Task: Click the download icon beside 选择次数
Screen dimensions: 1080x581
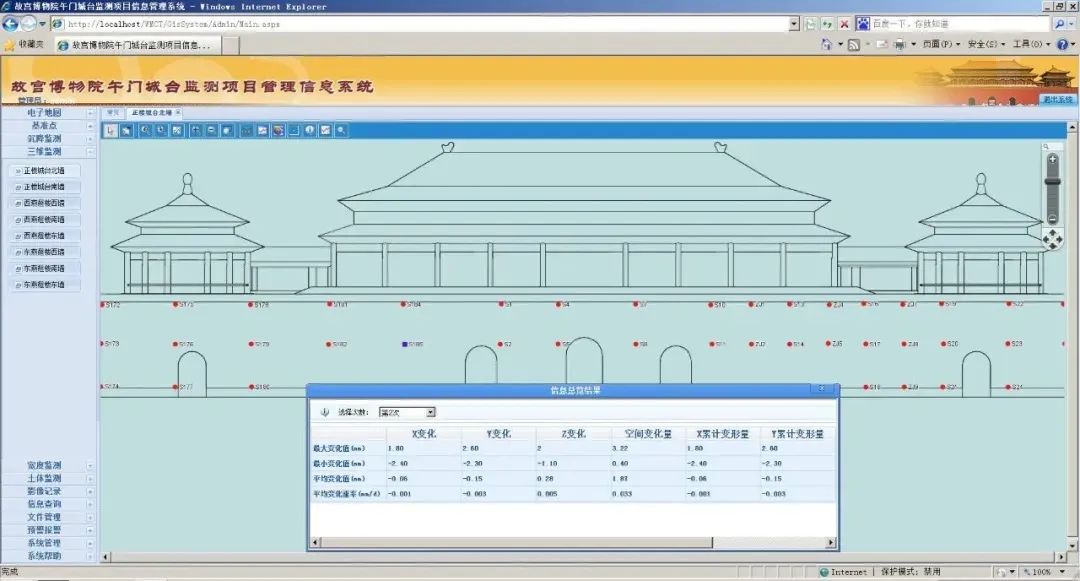Action: [324, 412]
